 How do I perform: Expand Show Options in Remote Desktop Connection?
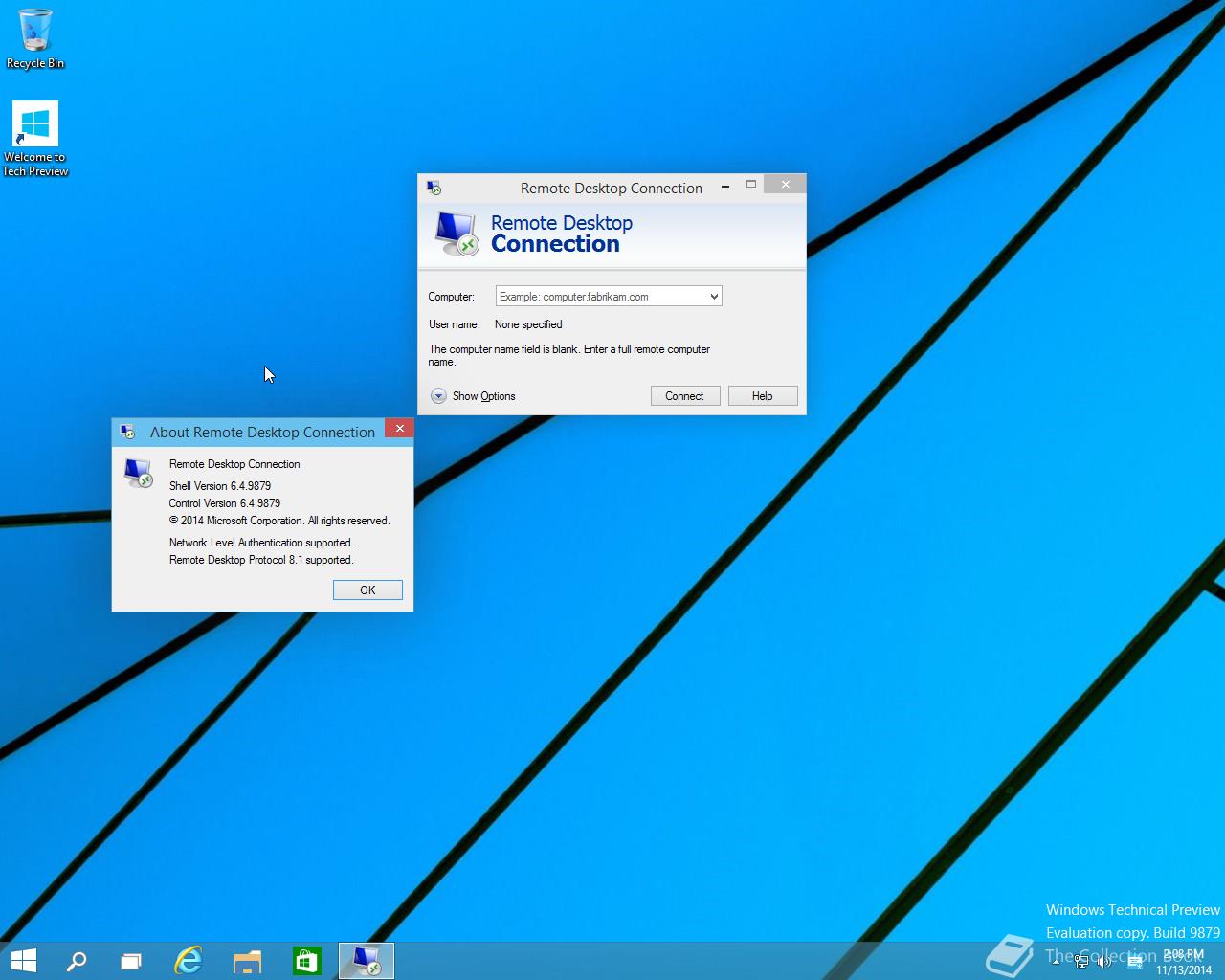click(474, 396)
